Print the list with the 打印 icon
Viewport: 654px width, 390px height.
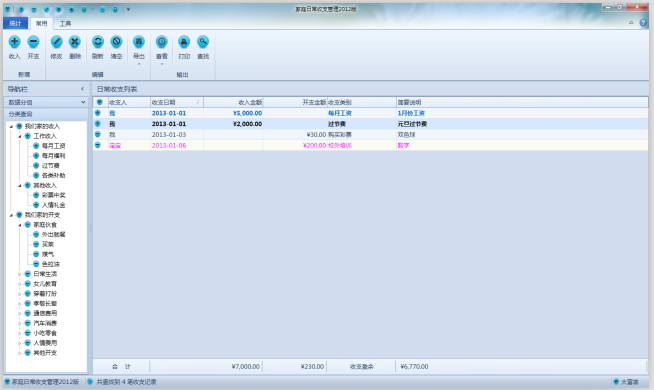[x=184, y=42]
